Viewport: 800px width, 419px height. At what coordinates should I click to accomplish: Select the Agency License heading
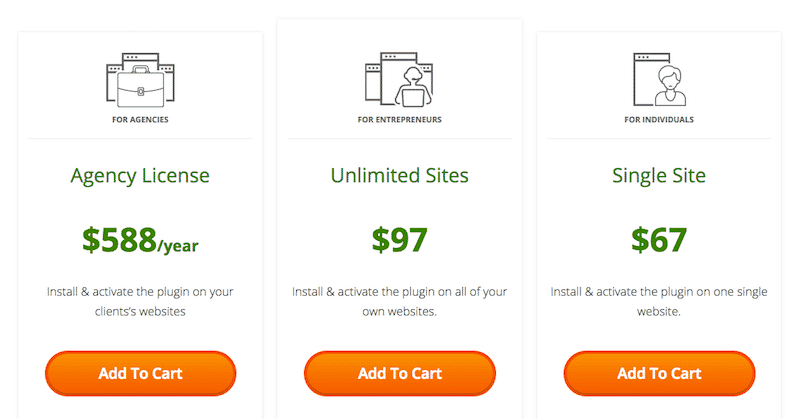click(140, 176)
